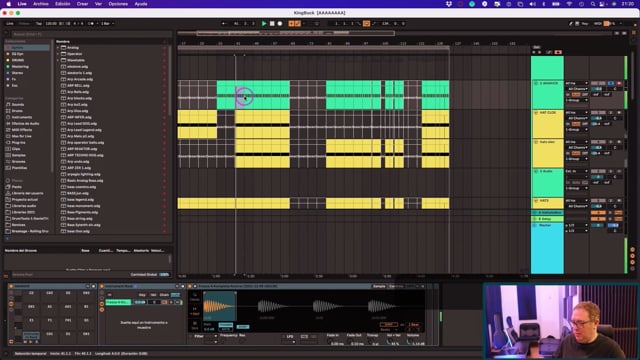Click the Tap tempo button
Image resolution: width=640 pixels, height=360 pixels.
point(39,24)
